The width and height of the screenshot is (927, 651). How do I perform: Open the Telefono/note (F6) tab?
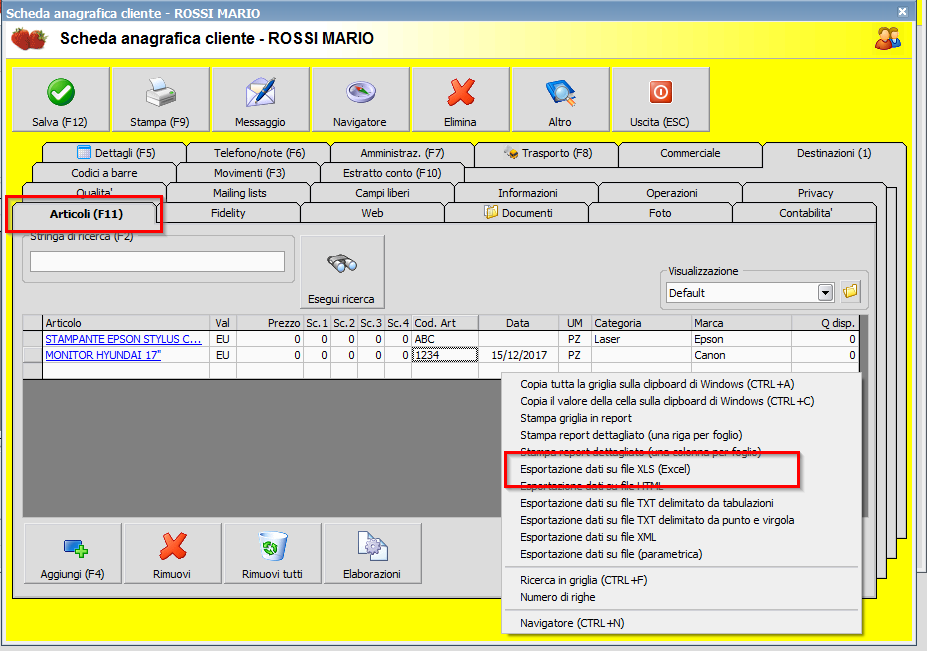(259, 153)
